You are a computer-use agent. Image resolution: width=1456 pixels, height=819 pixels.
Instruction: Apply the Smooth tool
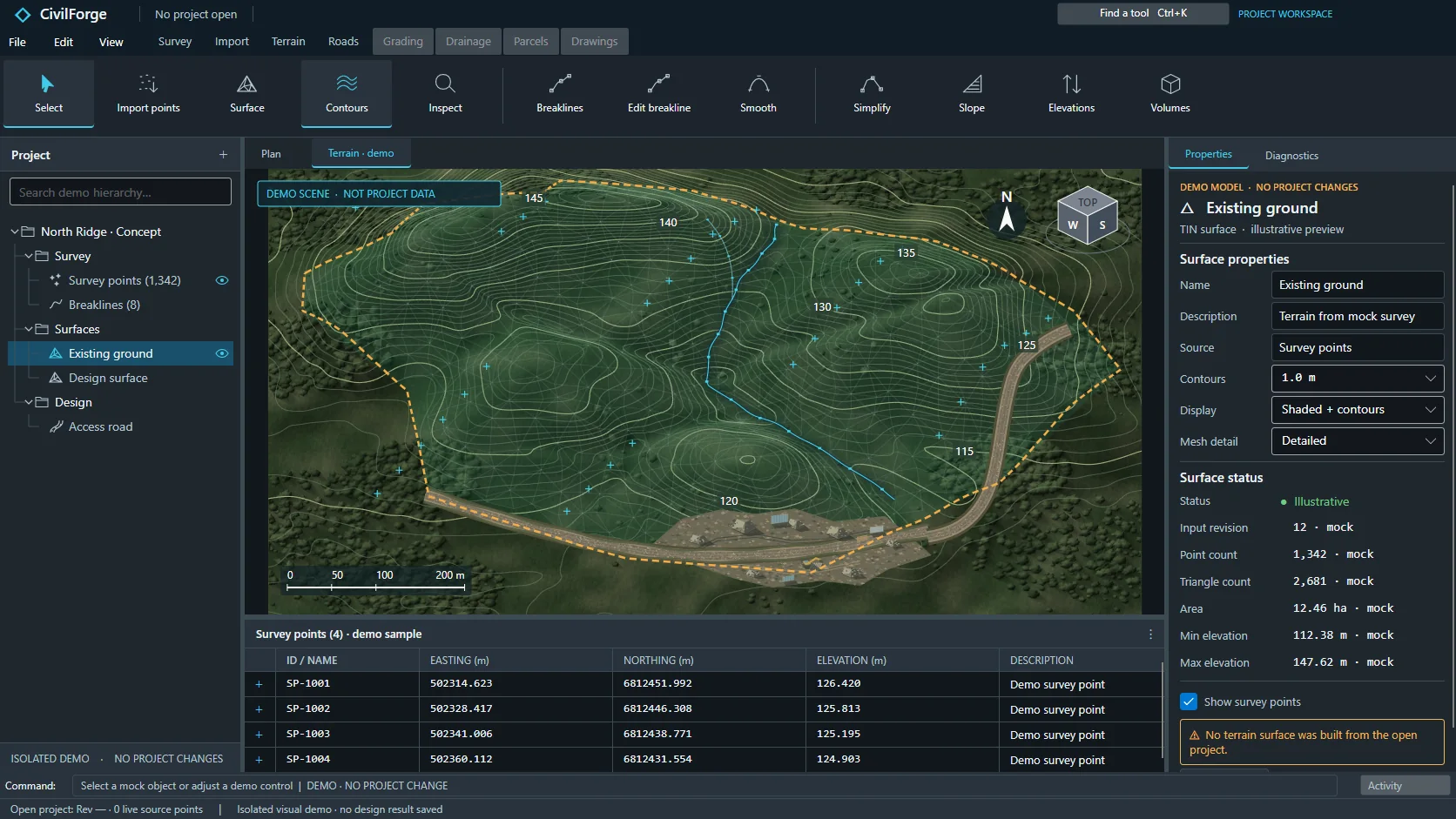758,94
